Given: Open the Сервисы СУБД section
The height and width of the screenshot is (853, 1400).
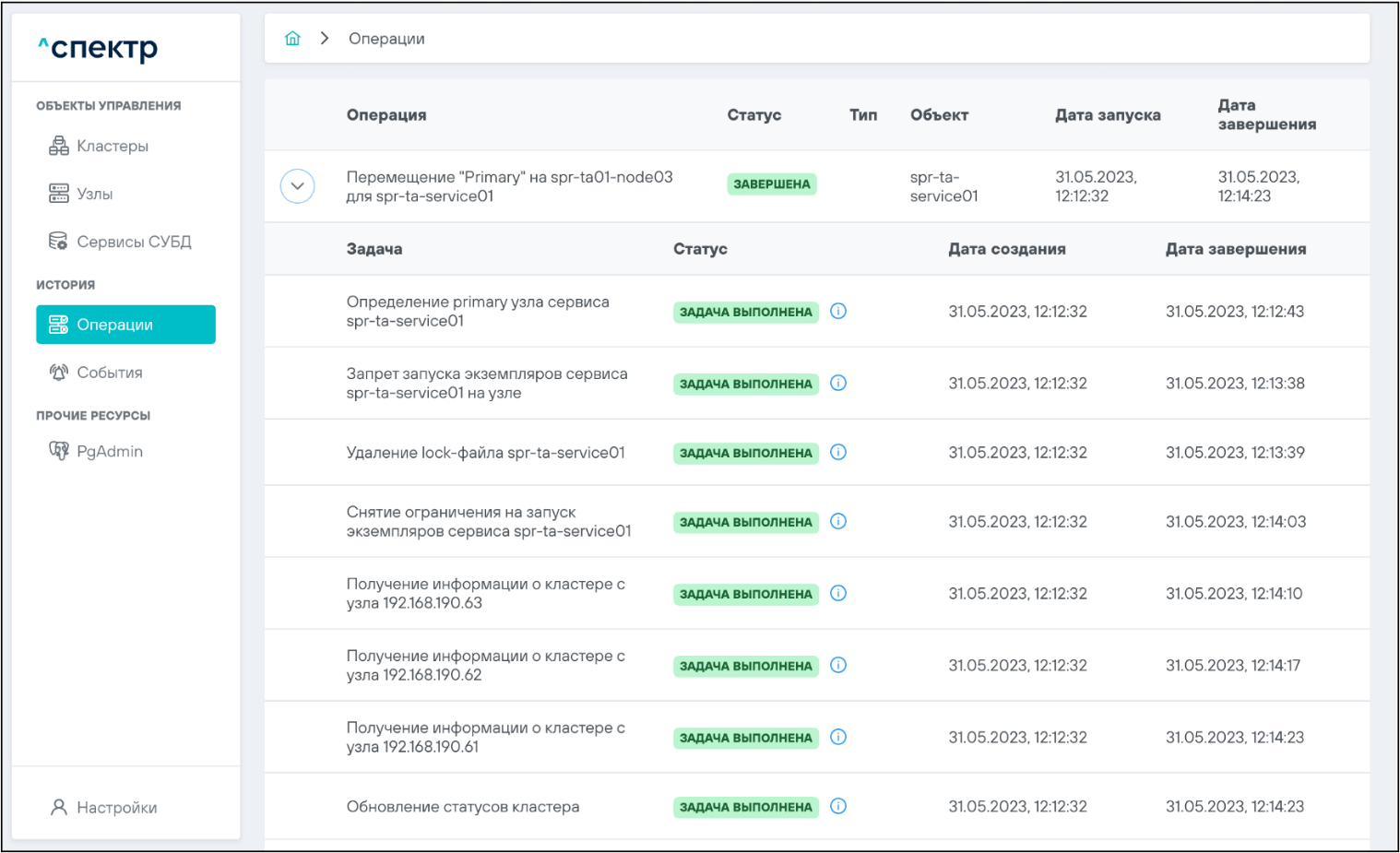Looking at the screenshot, I should pos(133,242).
